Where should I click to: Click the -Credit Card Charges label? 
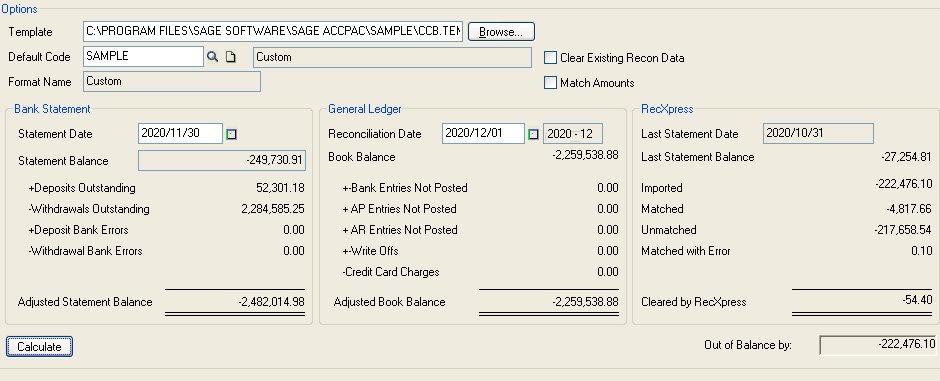(x=391, y=272)
